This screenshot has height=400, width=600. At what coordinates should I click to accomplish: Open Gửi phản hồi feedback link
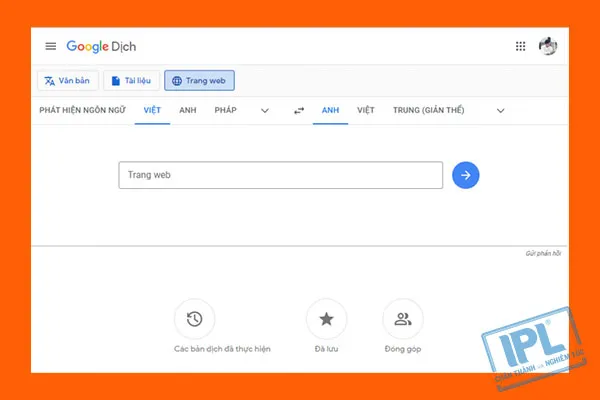click(x=543, y=253)
